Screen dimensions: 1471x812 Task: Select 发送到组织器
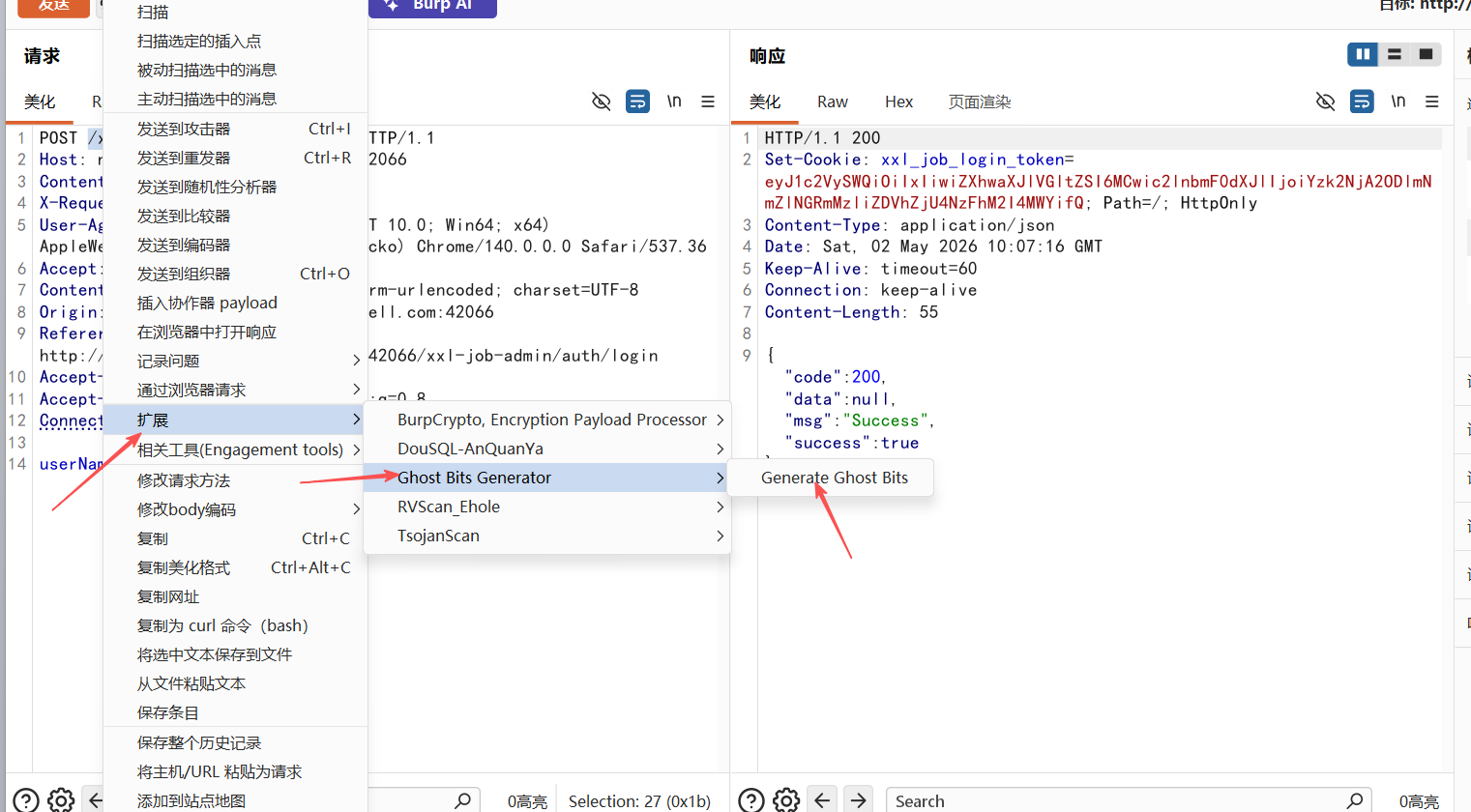point(235,274)
